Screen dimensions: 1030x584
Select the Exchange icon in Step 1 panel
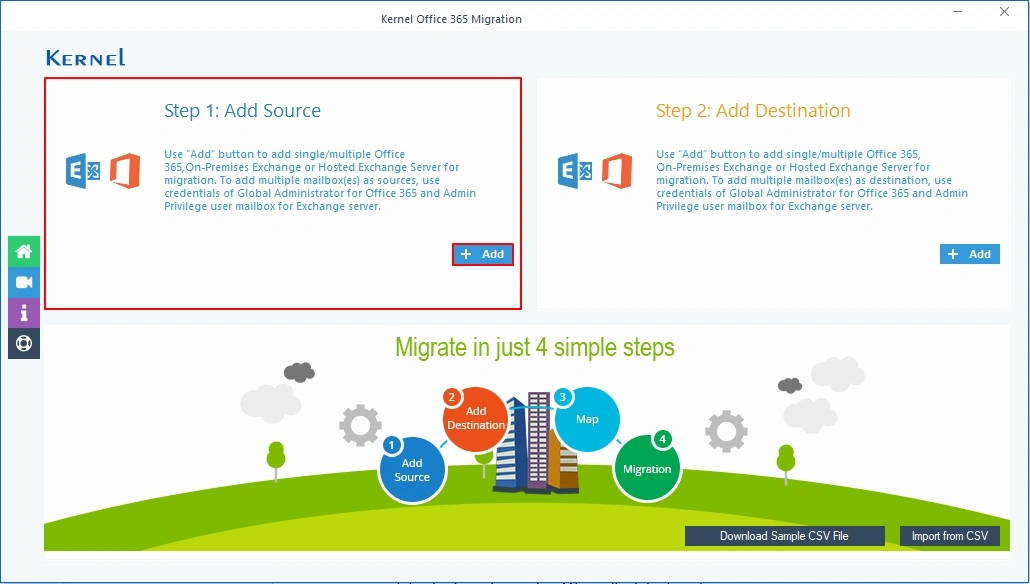(82, 170)
